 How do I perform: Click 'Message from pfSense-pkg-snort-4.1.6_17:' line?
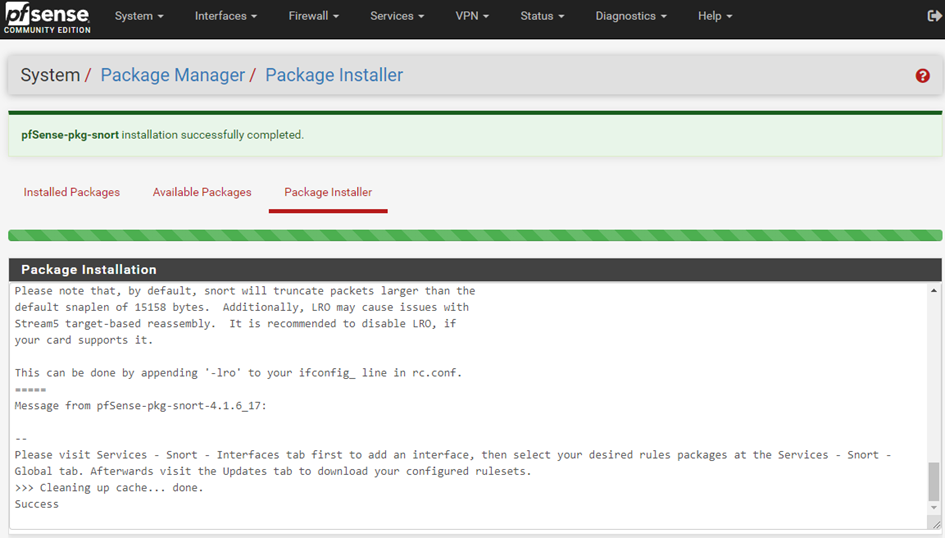pos(140,406)
